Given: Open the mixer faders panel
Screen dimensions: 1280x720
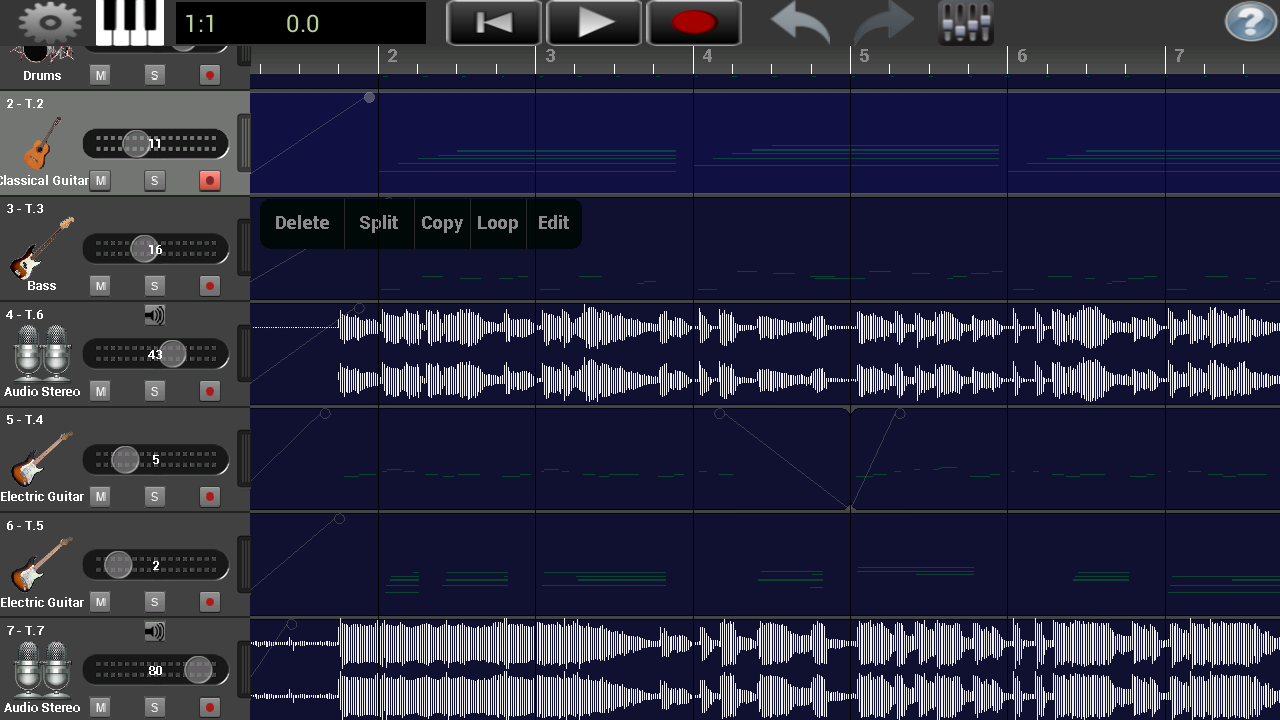Looking at the screenshot, I should click(963, 20).
